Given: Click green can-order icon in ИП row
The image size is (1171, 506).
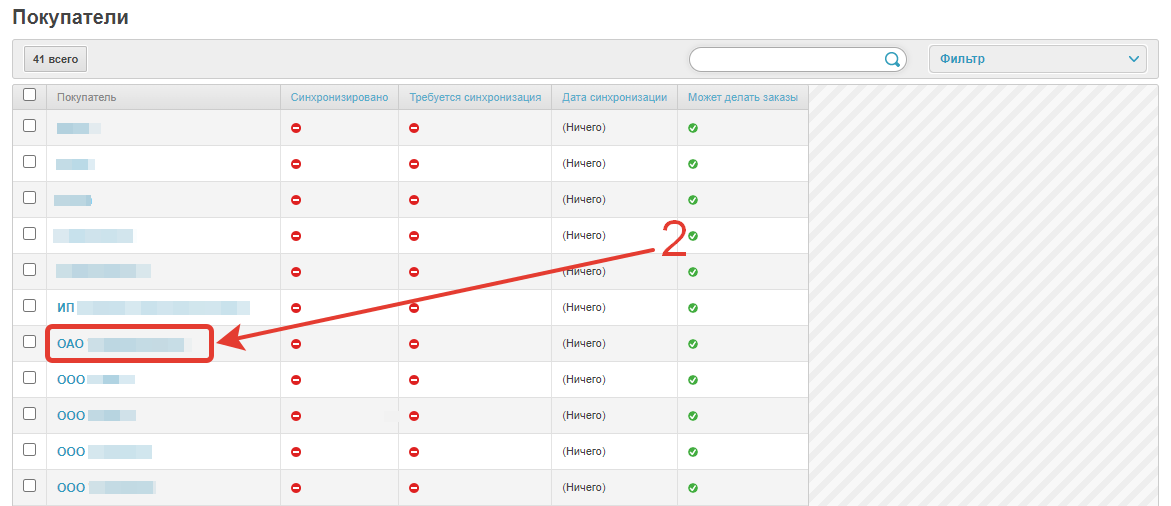Looking at the screenshot, I should point(693,308).
